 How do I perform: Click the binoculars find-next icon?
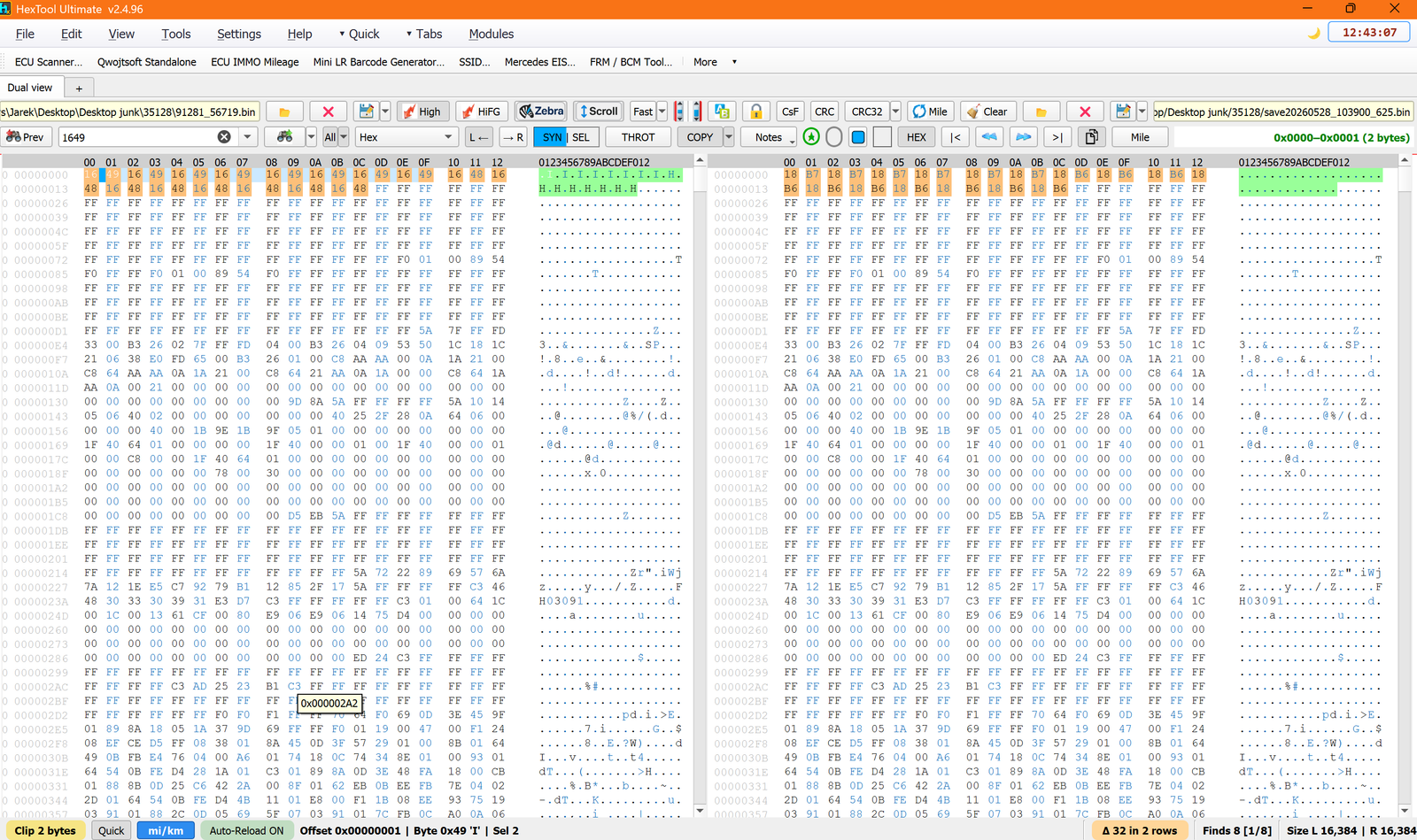coord(284,137)
